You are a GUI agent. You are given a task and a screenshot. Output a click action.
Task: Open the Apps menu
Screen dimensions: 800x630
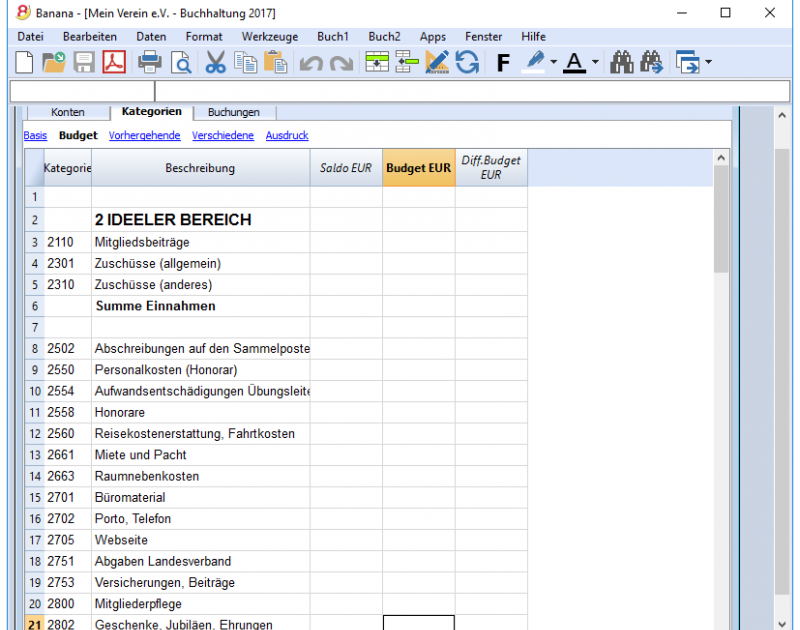coord(433,37)
